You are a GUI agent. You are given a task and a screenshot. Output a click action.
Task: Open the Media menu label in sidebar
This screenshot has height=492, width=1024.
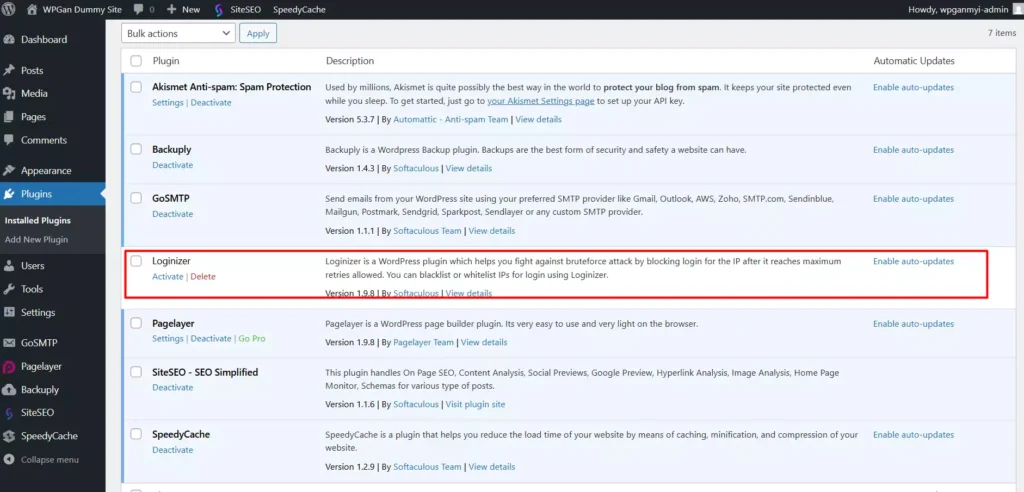[34, 93]
